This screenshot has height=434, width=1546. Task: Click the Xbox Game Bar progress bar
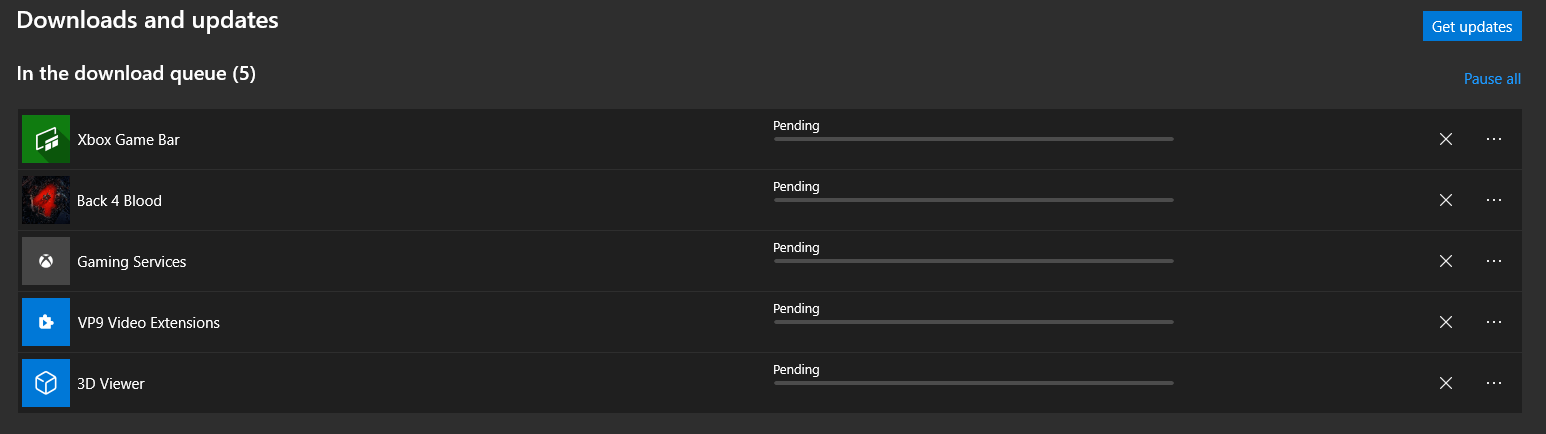click(x=973, y=139)
